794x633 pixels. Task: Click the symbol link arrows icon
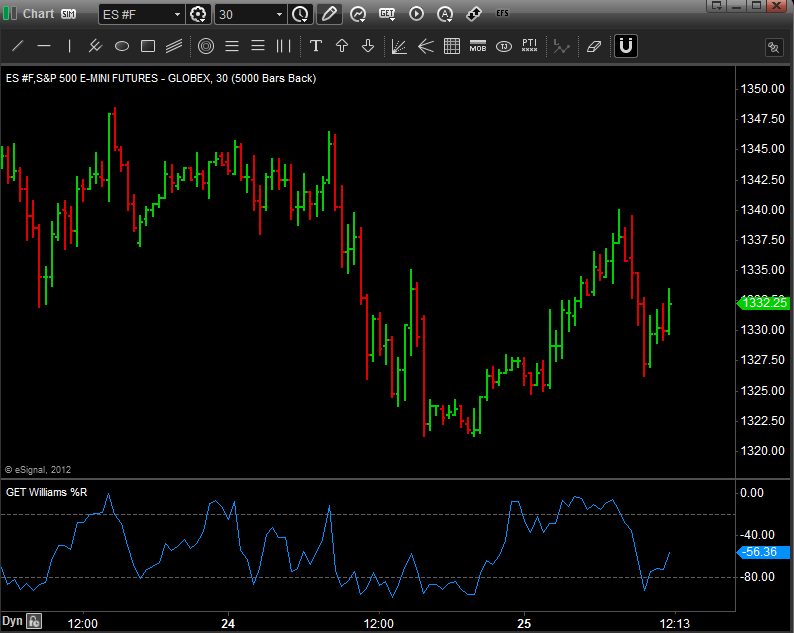[x=474, y=14]
